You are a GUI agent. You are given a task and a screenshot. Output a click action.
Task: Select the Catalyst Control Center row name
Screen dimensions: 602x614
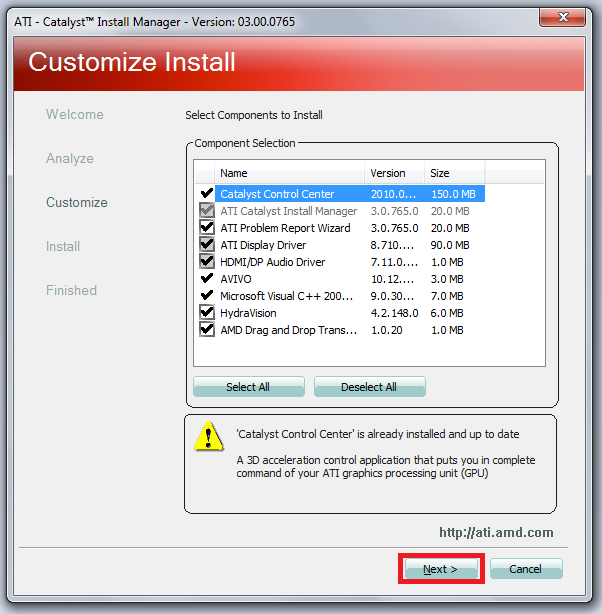[x=277, y=194]
